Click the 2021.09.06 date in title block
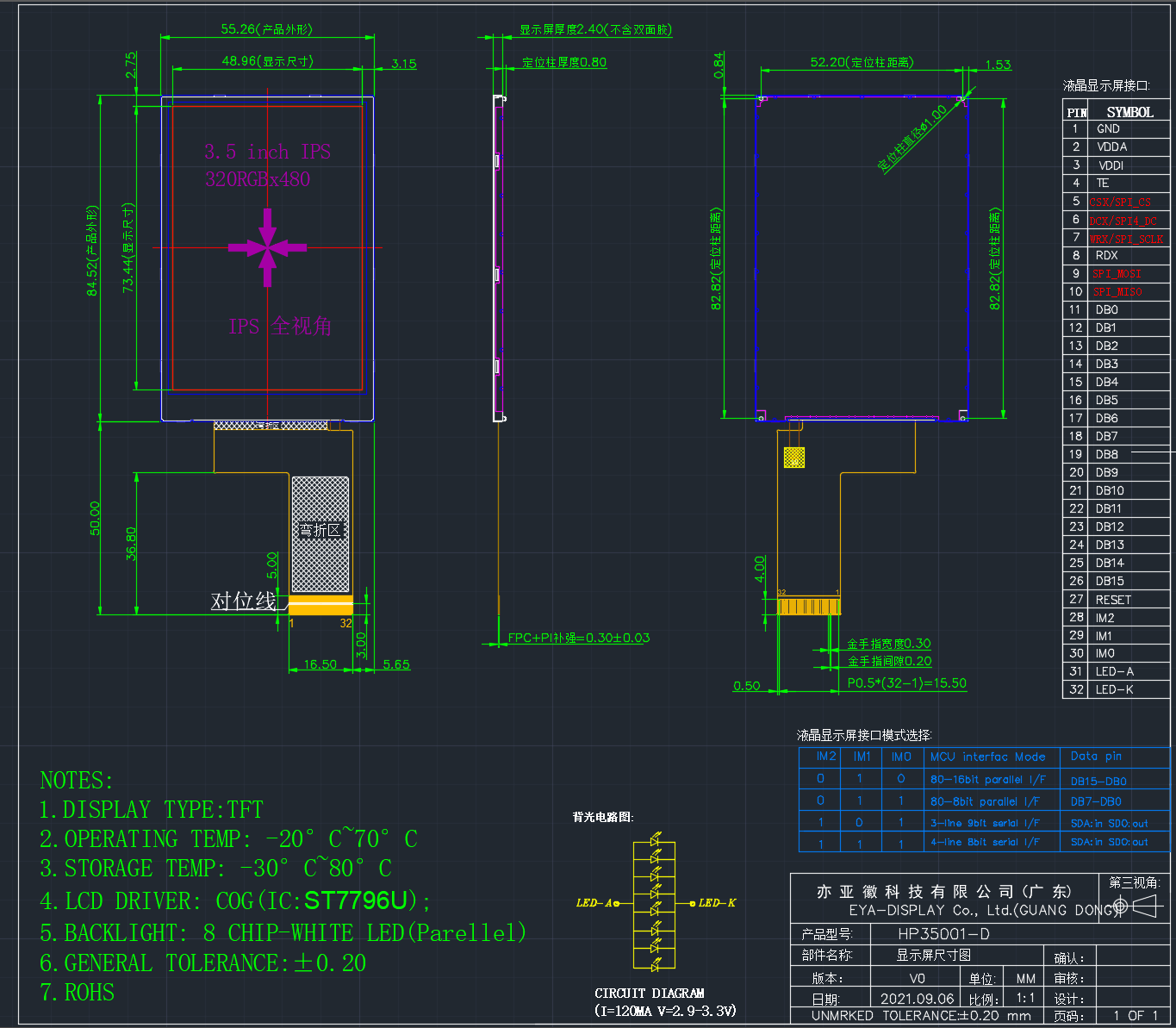 click(x=917, y=999)
